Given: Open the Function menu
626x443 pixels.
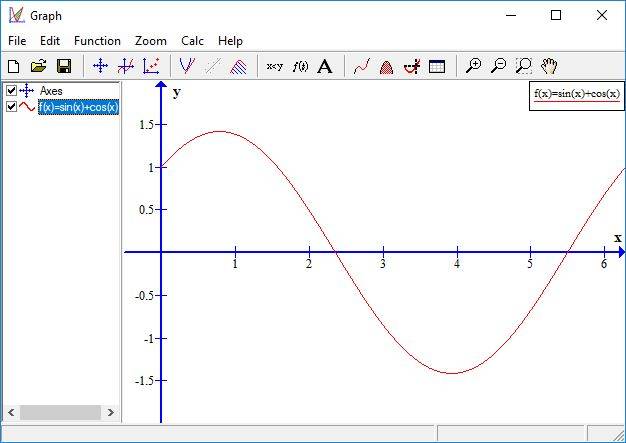Looking at the screenshot, I should [97, 41].
